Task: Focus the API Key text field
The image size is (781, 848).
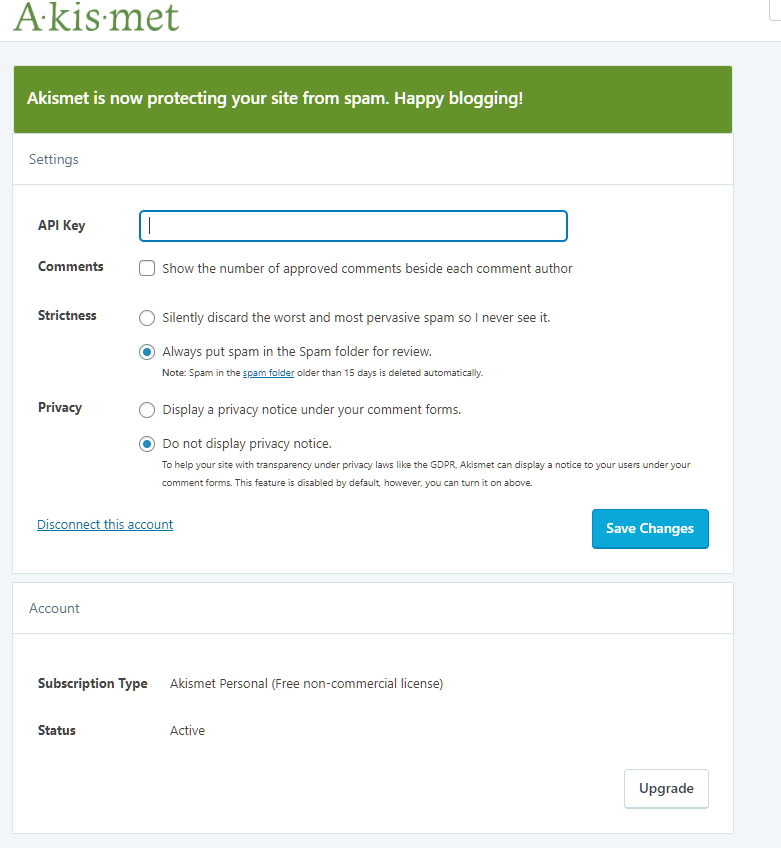Action: pyautogui.click(x=353, y=226)
